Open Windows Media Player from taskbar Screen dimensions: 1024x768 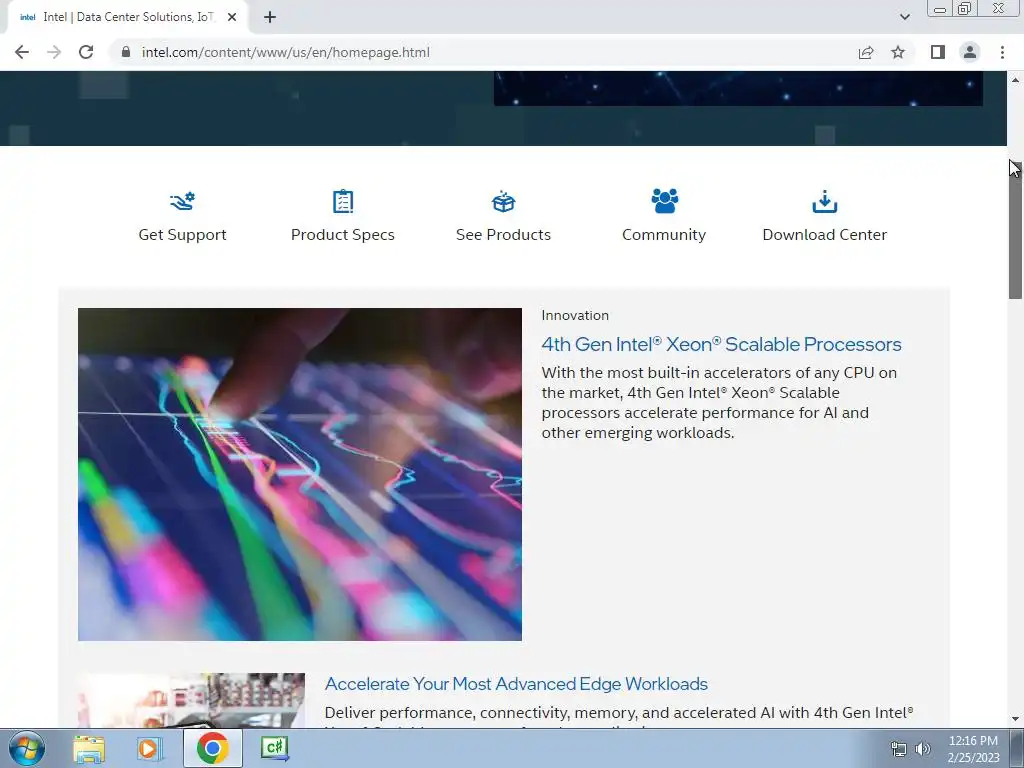(x=149, y=748)
